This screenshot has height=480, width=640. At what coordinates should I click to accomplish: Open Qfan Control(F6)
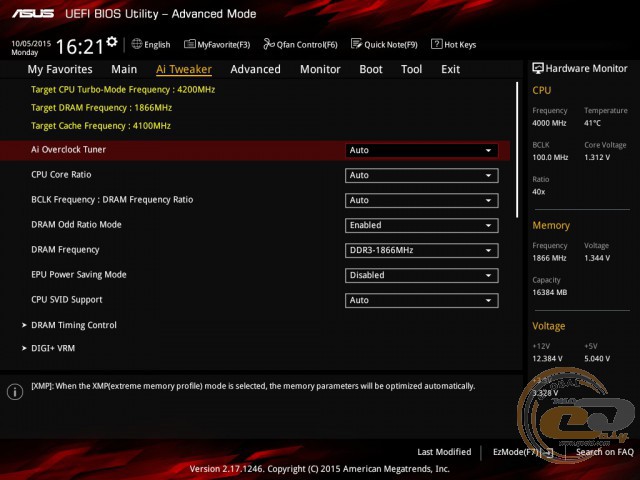300,44
